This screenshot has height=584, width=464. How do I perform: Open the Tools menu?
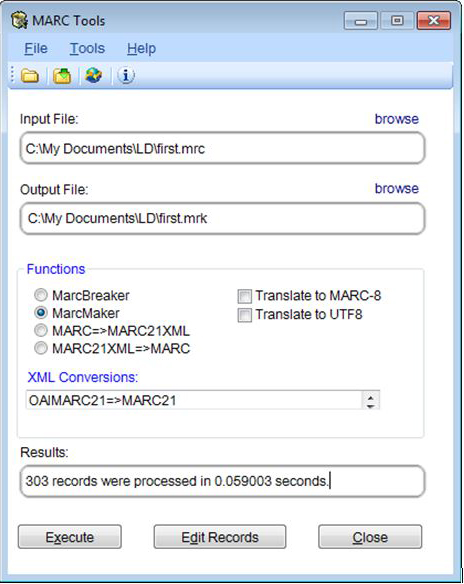point(87,48)
